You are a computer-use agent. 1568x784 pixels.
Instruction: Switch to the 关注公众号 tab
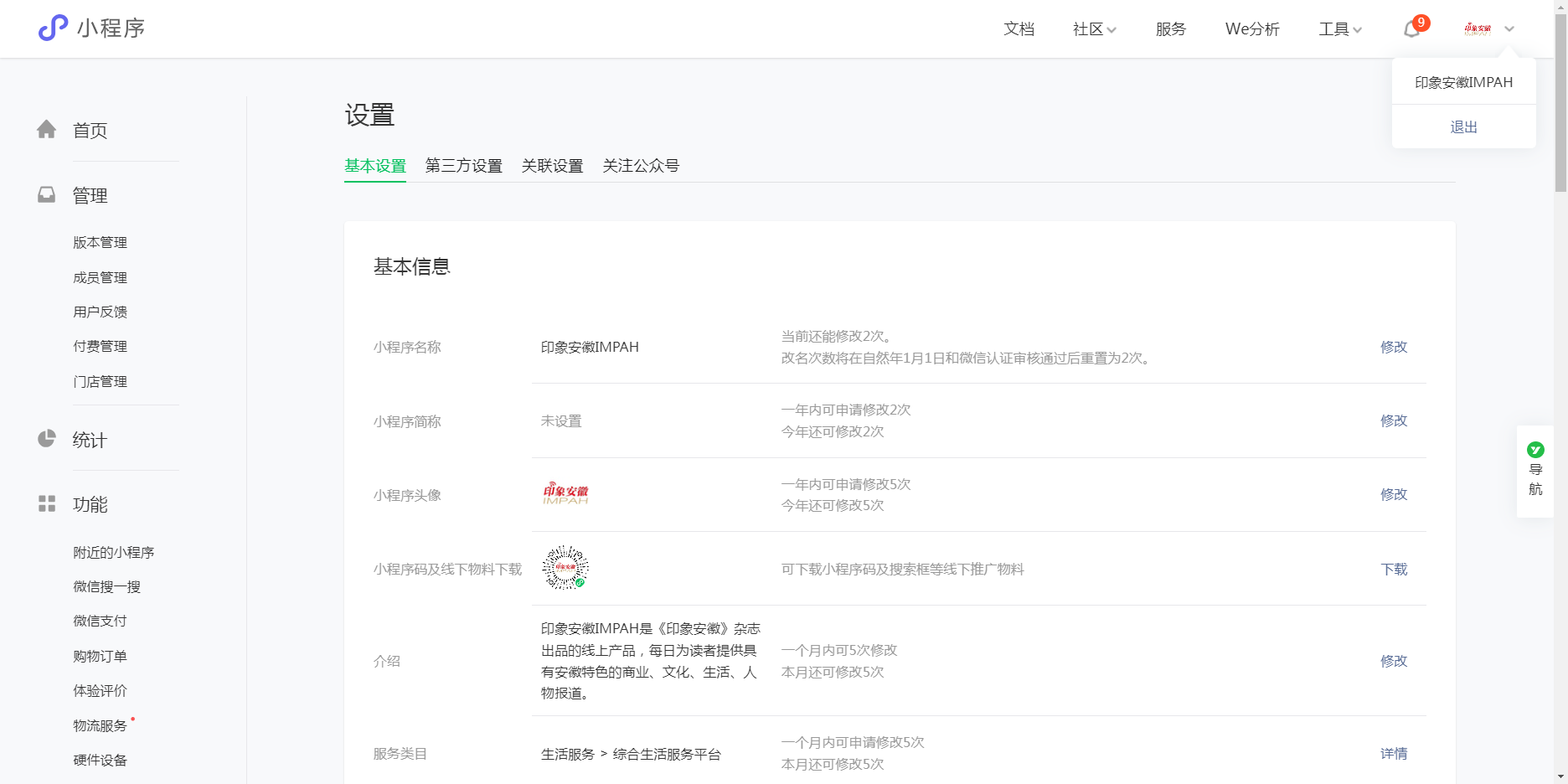(642, 166)
